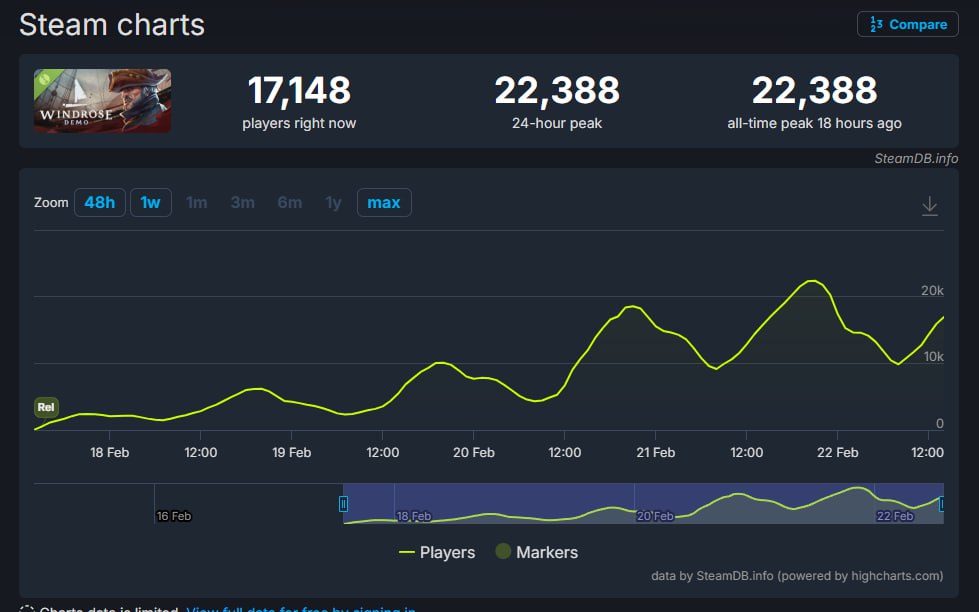This screenshot has height=612, width=979.
Task: Click the disabled 1m zoom option
Action: [x=197, y=203]
